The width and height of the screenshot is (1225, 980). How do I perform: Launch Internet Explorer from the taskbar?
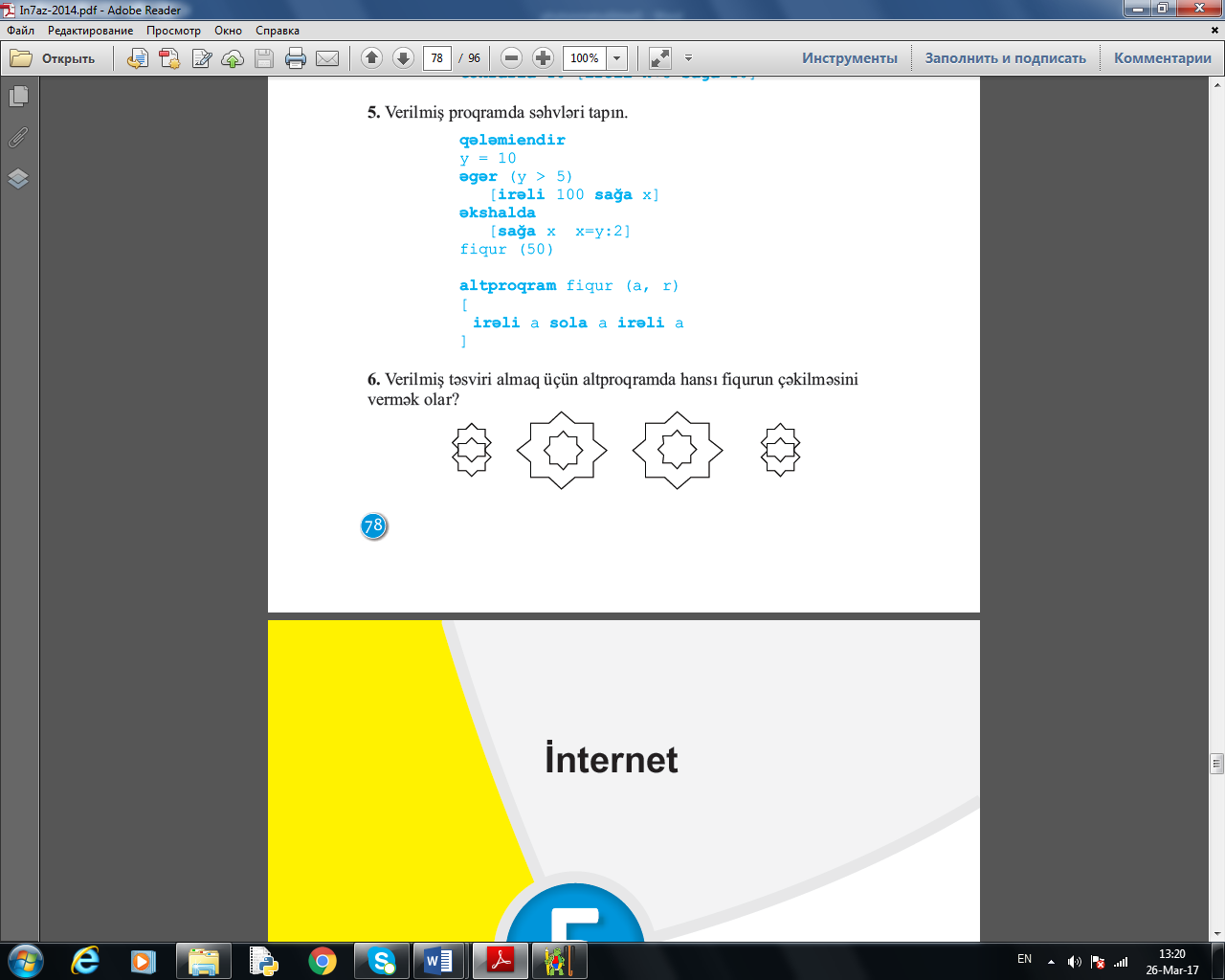coord(85,960)
